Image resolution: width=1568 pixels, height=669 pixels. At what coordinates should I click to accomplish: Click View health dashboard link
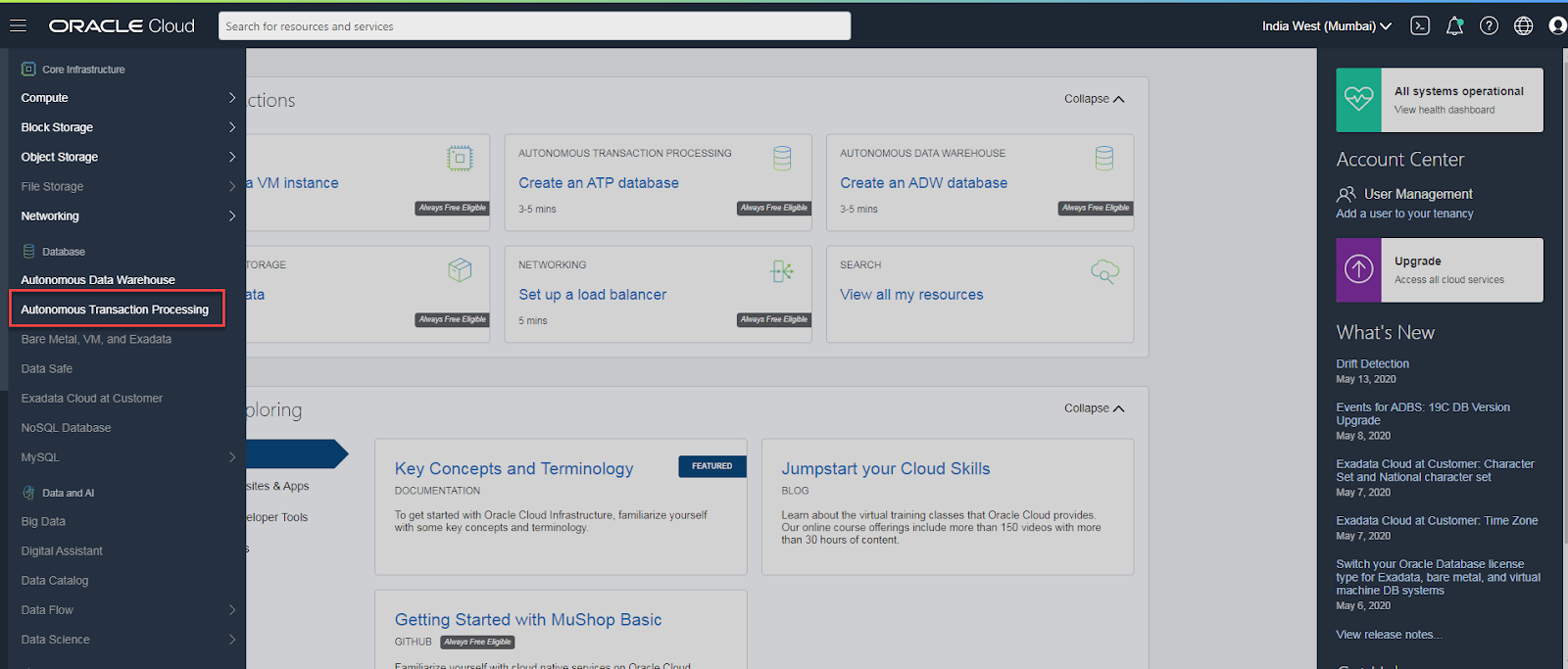1445,110
